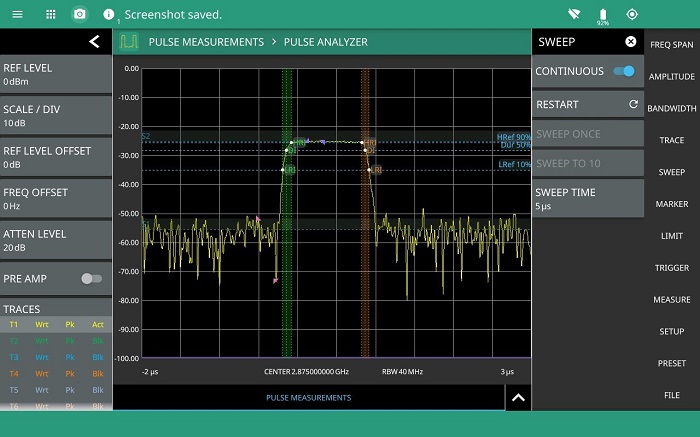This screenshot has height=437, width=700.
Task: Click T1 Act status cell
Action: point(98,325)
